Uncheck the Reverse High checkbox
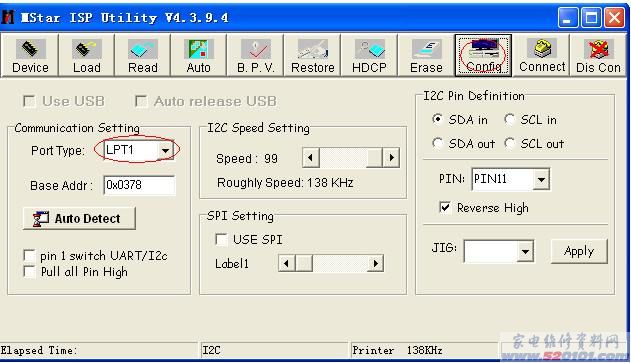631x363 pixels. (x=445, y=208)
